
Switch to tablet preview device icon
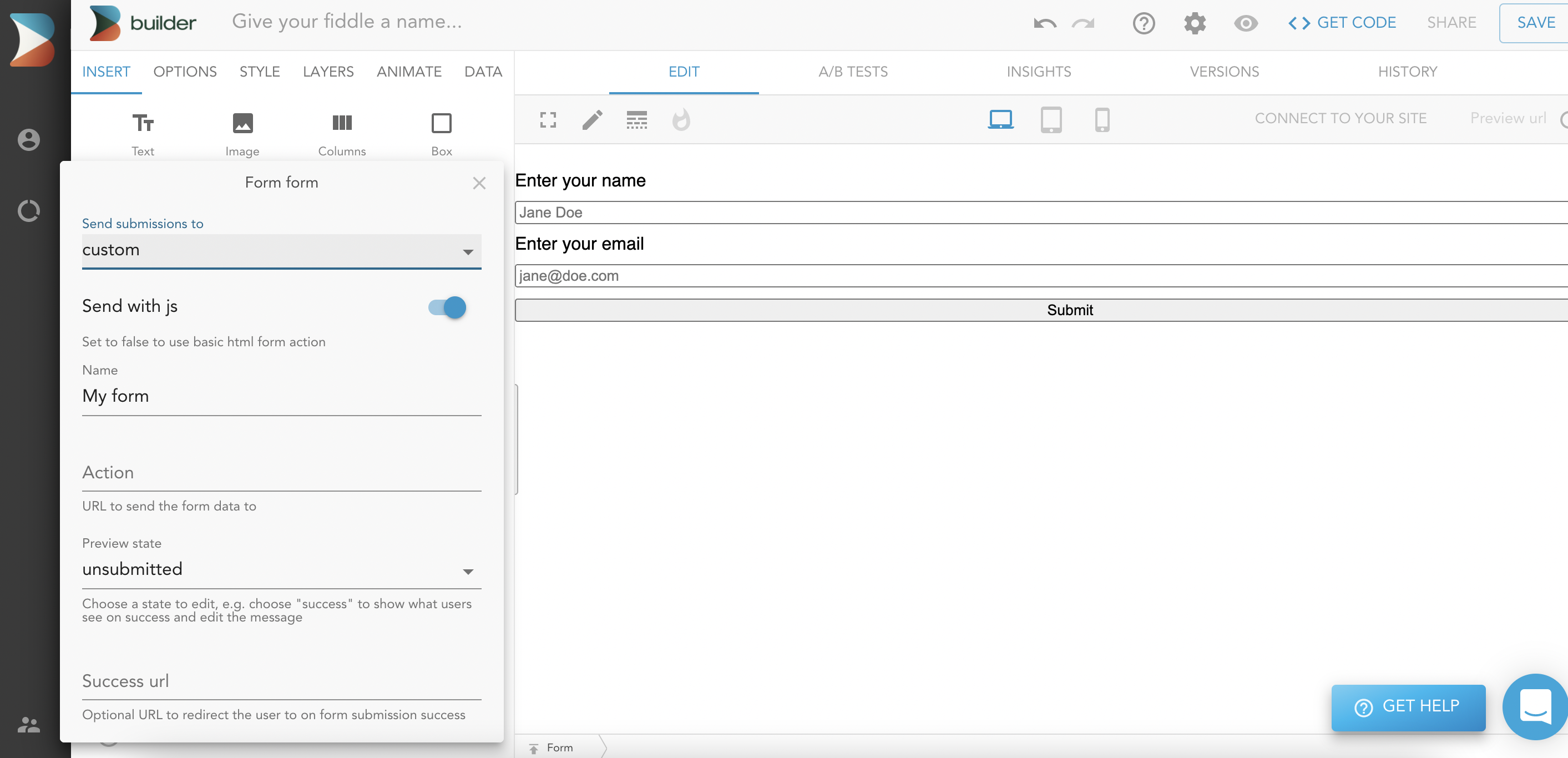[x=1051, y=119]
